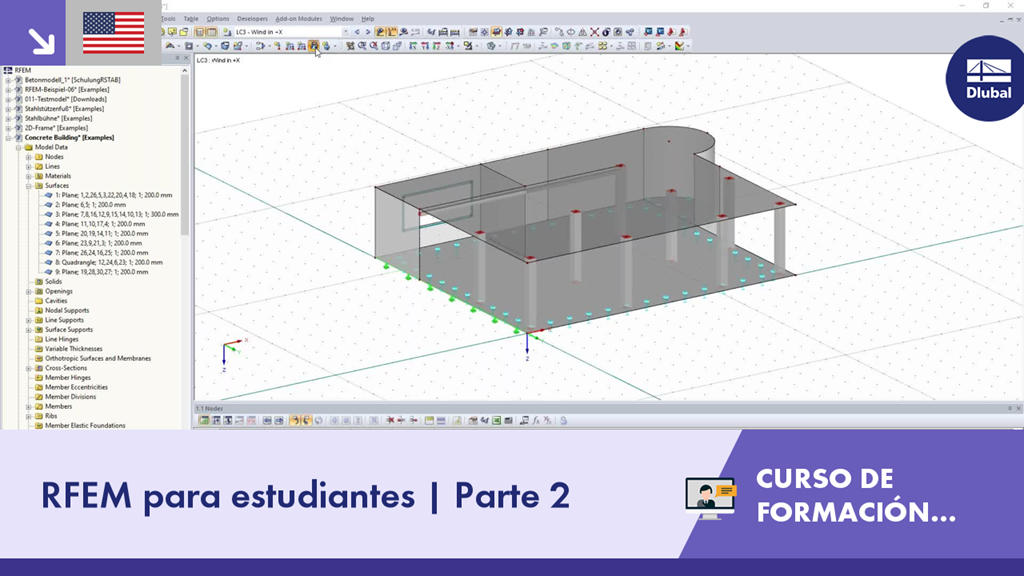The height and width of the screenshot is (576, 1024).
Task: Select surface 9: Plane; 19,28,30,27 entry
Action: click(101, 272)
